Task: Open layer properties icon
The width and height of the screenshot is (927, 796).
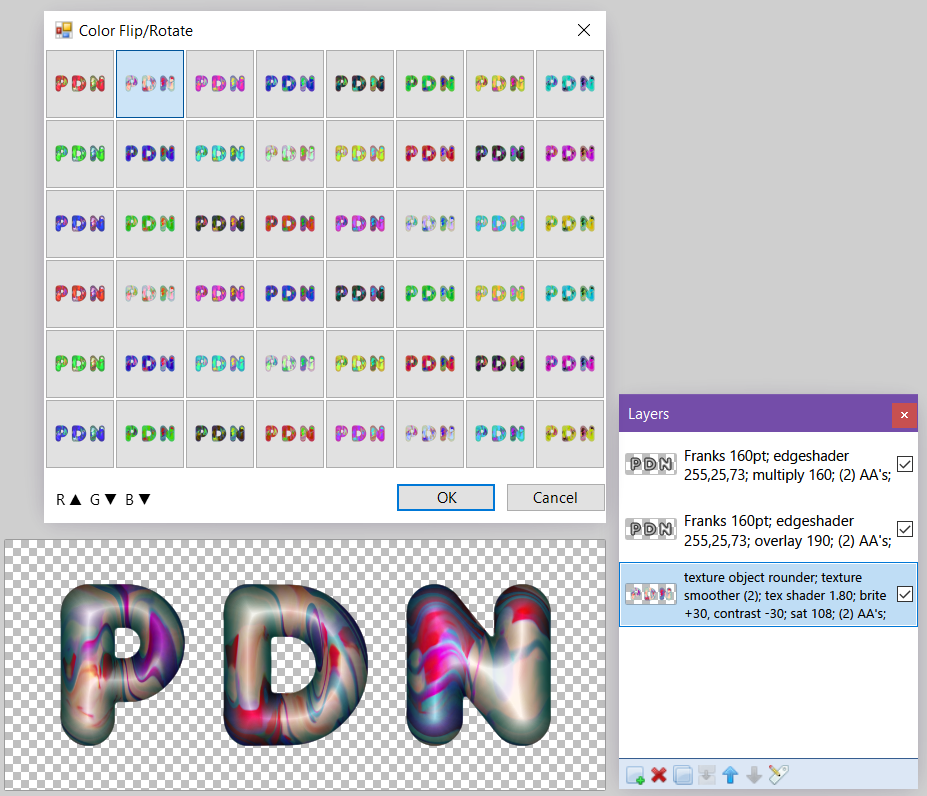Action: click(779, 774)
